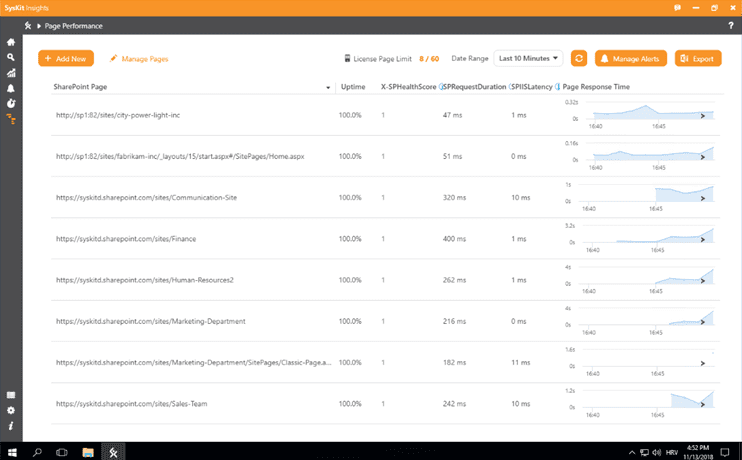The image size is (742, 460).
Task: Click the Manage Pages link
Action: click(x=139, y=59)
